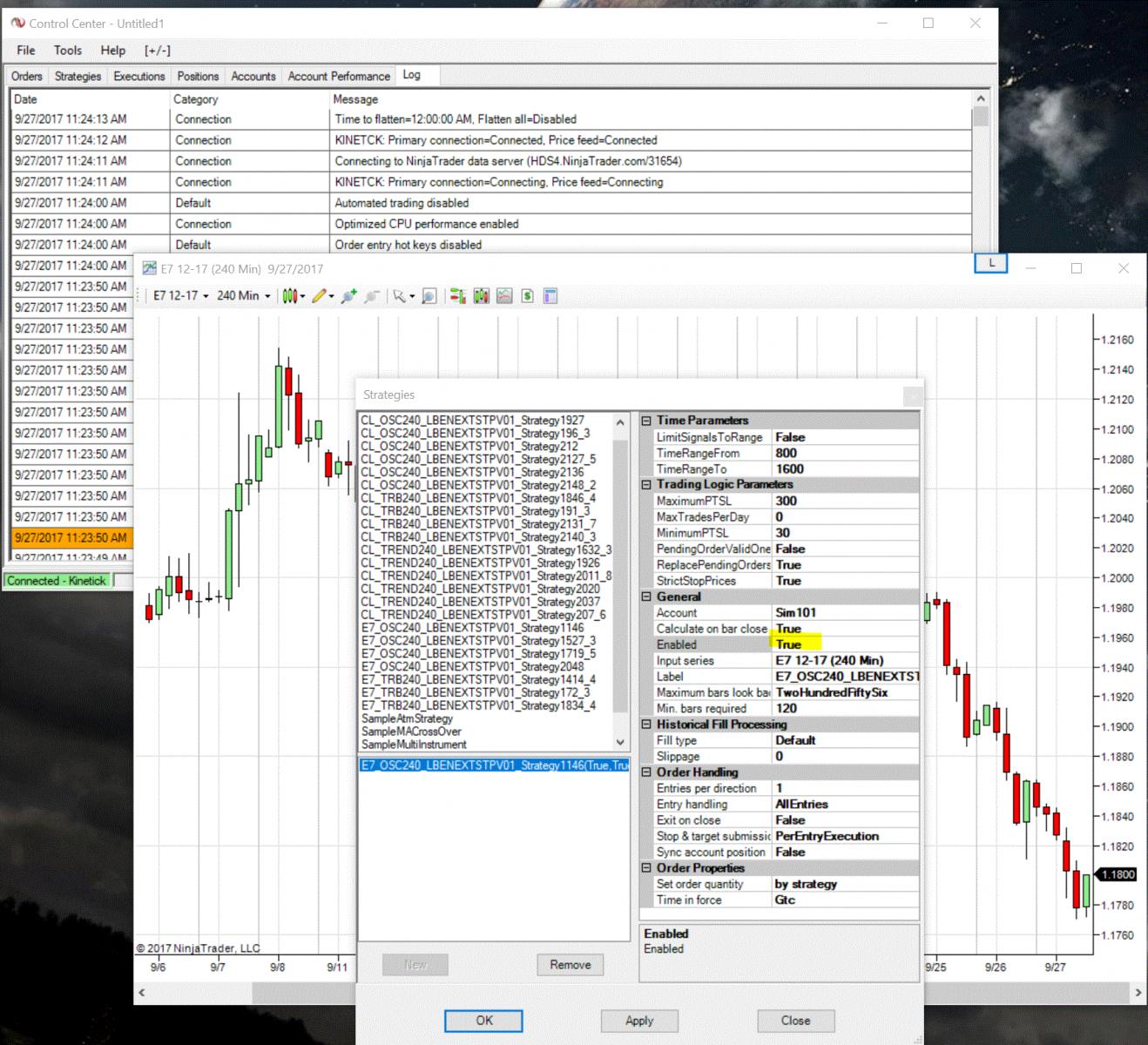Click the [+/-] menu item

click(x=158, y=51)
